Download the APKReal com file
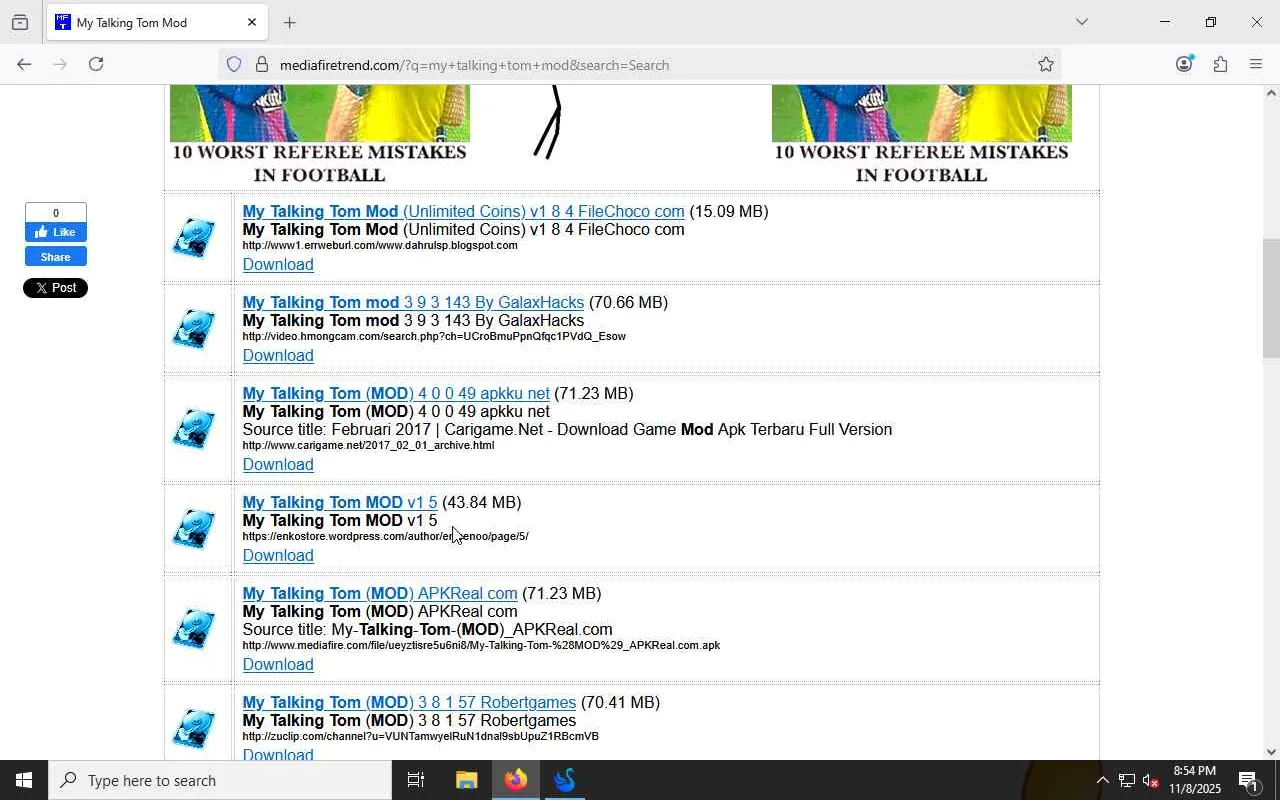Image resolution: width=1280 pixels, height=800 pixels. (x=278, y=665)
